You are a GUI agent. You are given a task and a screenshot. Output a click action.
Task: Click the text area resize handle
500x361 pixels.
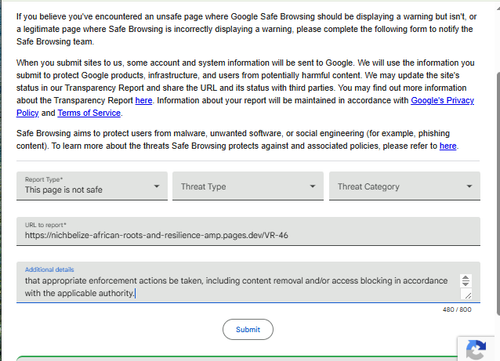pos(468,295)
